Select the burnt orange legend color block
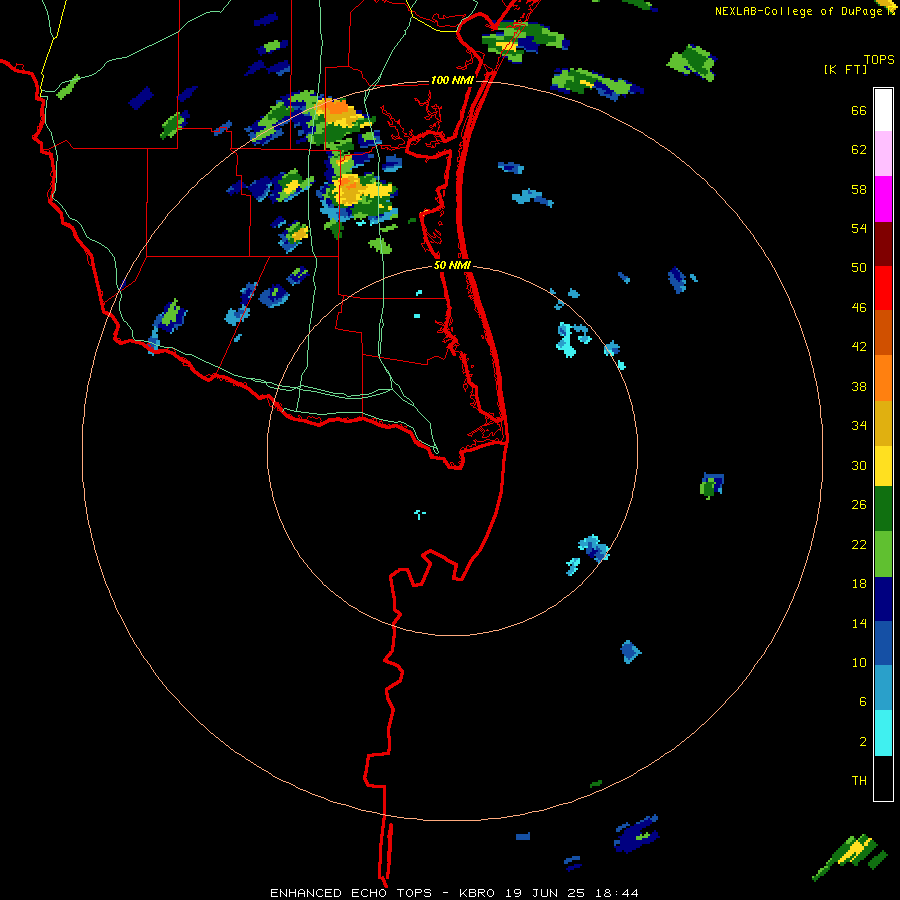Image resolution: width=900 pixels, height=900 pixels. point(883,332)
